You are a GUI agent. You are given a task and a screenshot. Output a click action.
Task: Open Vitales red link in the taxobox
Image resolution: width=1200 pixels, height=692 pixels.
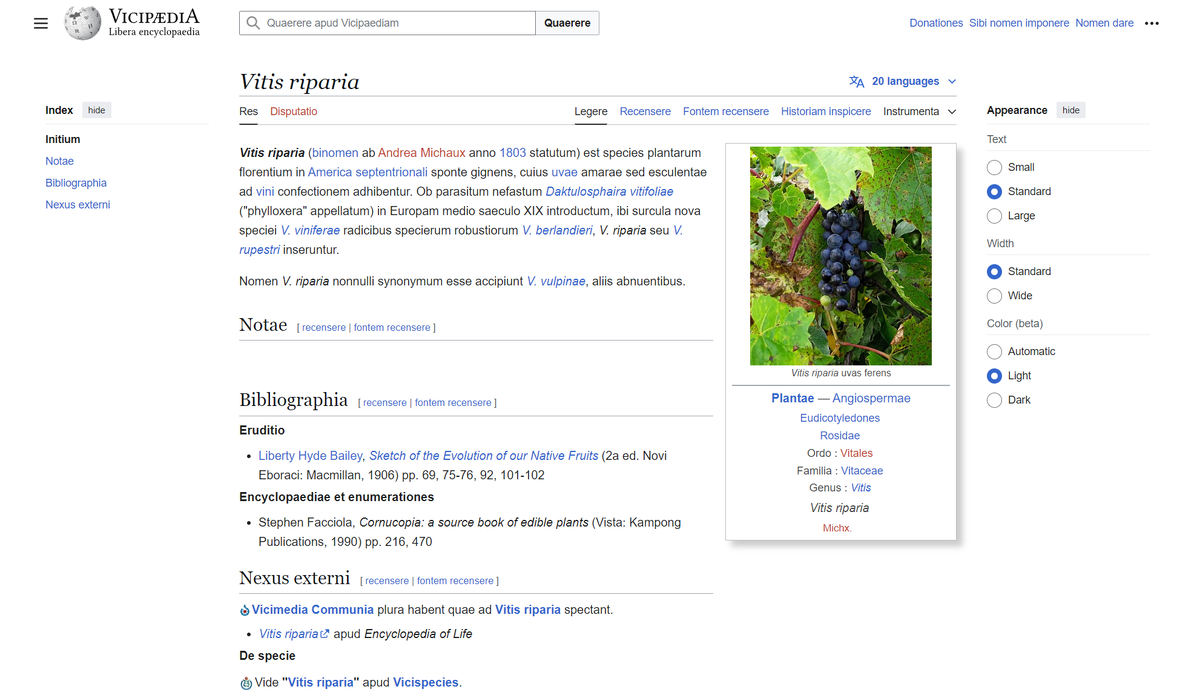pyautogui.click(x=857, y=454)
